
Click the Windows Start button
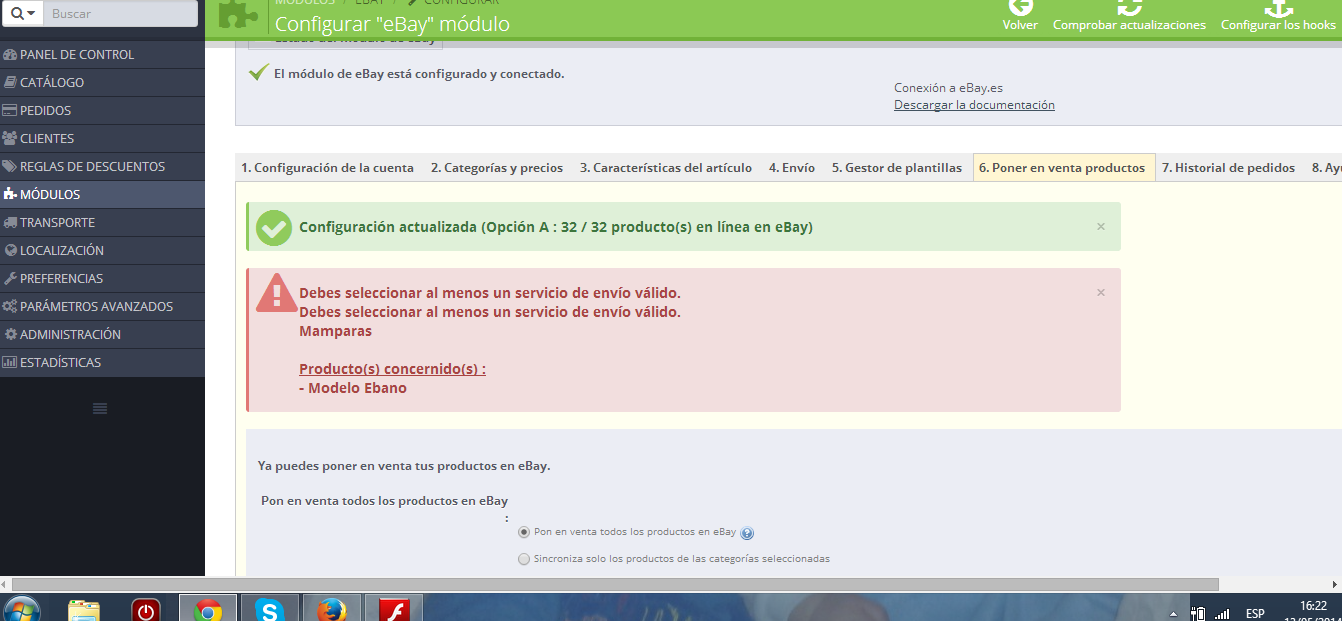[x=21, y=609]
